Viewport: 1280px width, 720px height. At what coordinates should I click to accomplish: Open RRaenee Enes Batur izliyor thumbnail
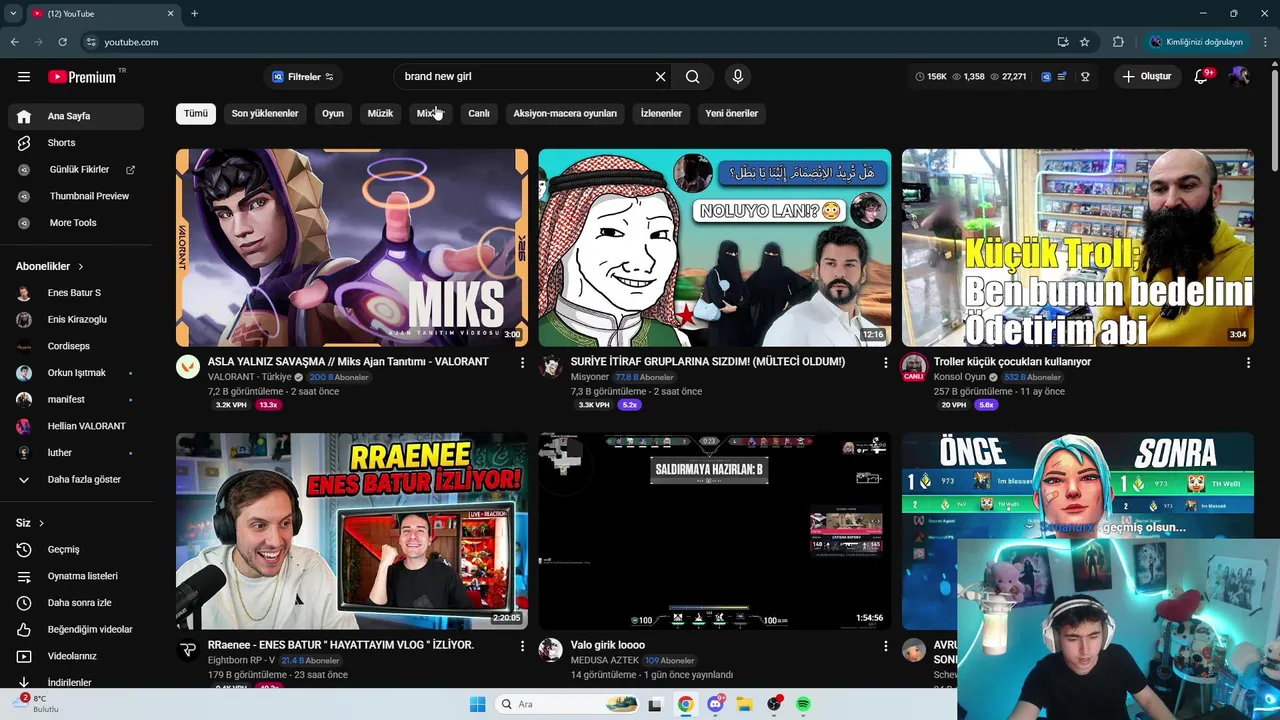352,531
